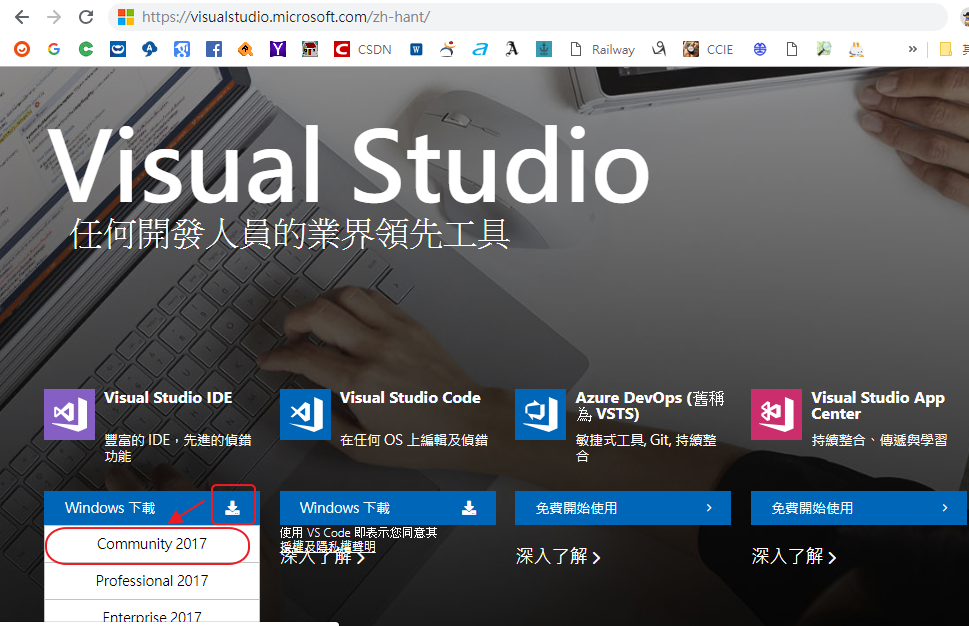969x626 pixels.
Task: Open the gothic letter A bookmark
Action: [x=512, y=49]
